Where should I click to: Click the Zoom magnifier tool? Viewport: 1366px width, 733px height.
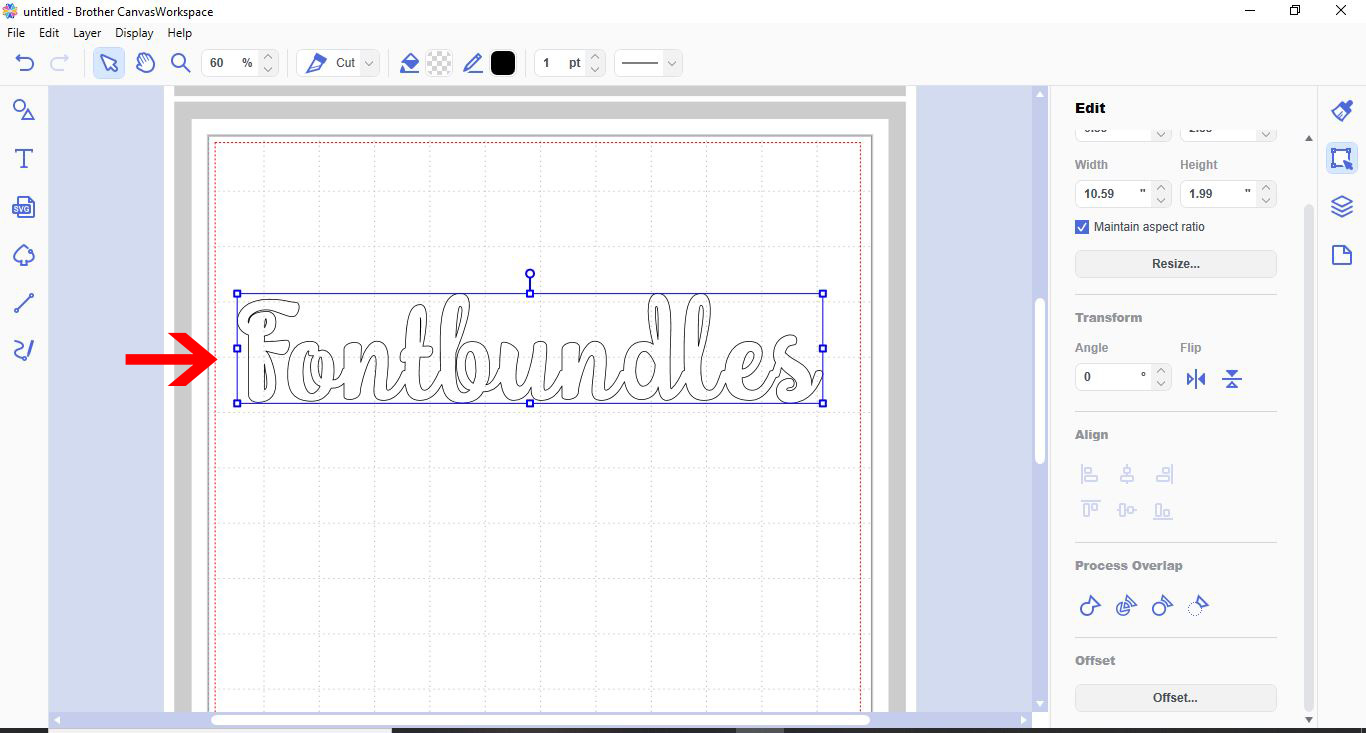coord(180,63)
